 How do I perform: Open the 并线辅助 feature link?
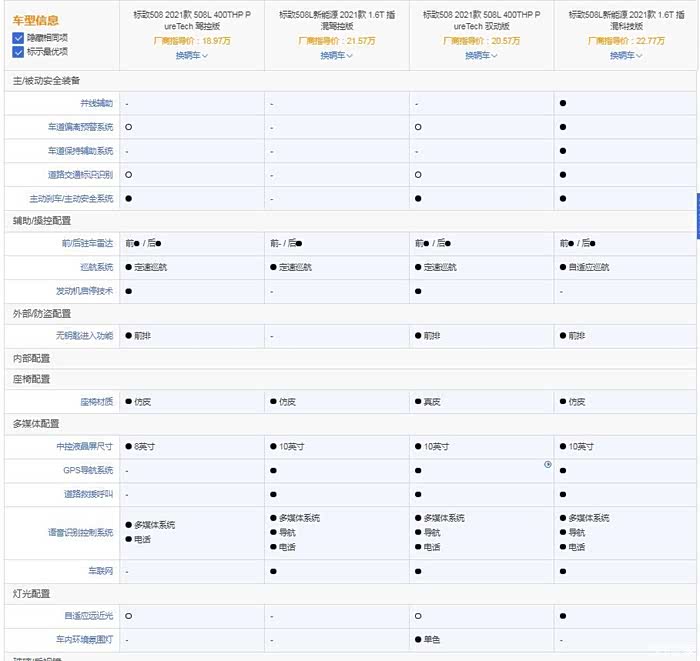(96, 104)
